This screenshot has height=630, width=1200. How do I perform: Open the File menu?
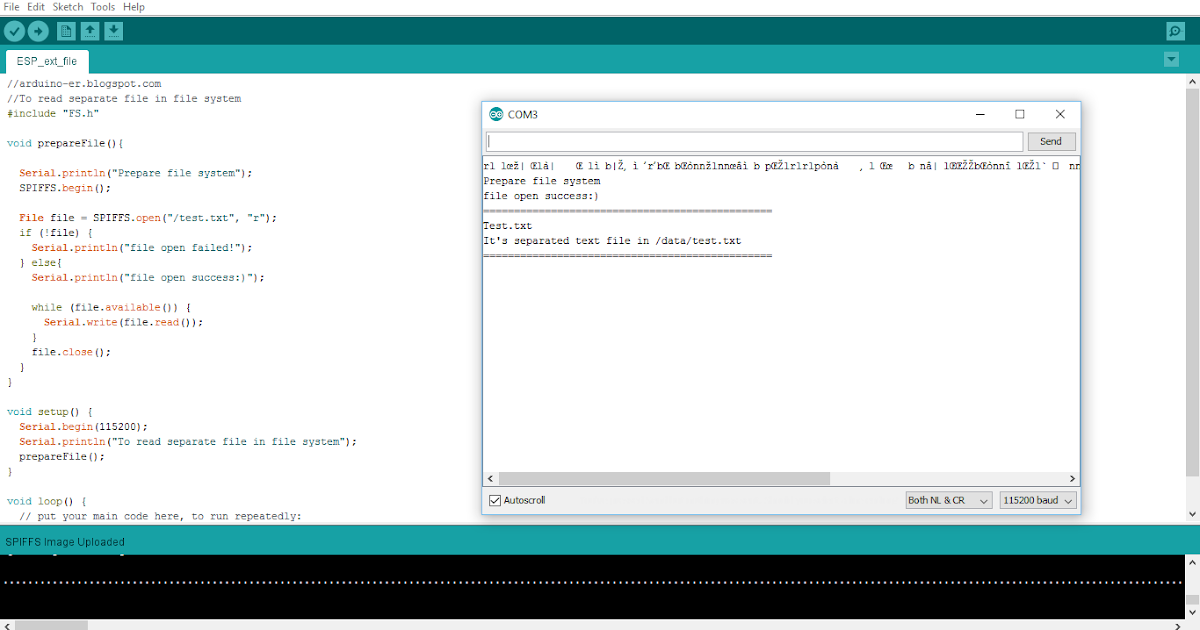[x=12, y=7]
